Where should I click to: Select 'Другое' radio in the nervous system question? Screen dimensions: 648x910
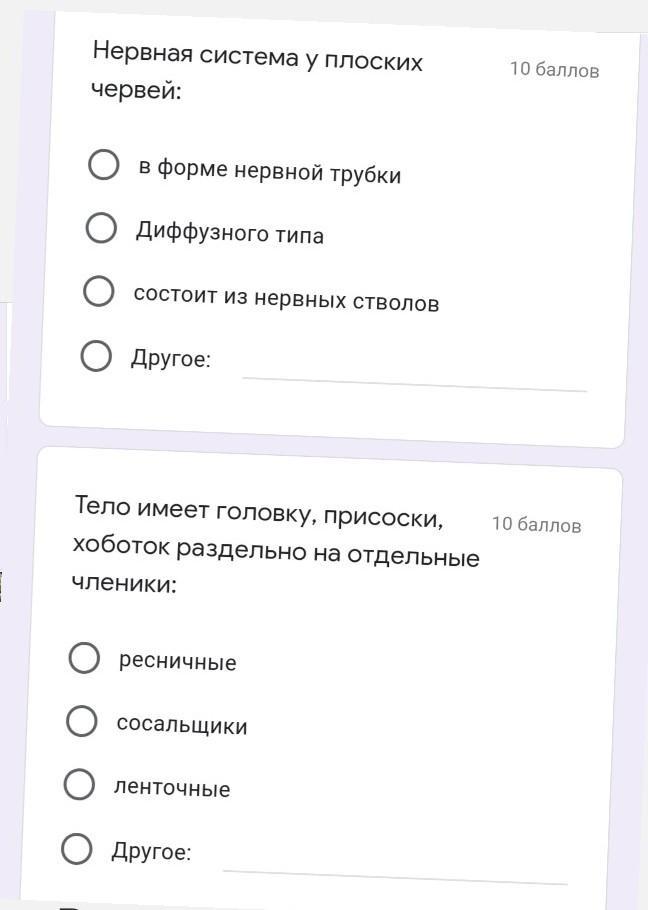(x=95, y=355)
